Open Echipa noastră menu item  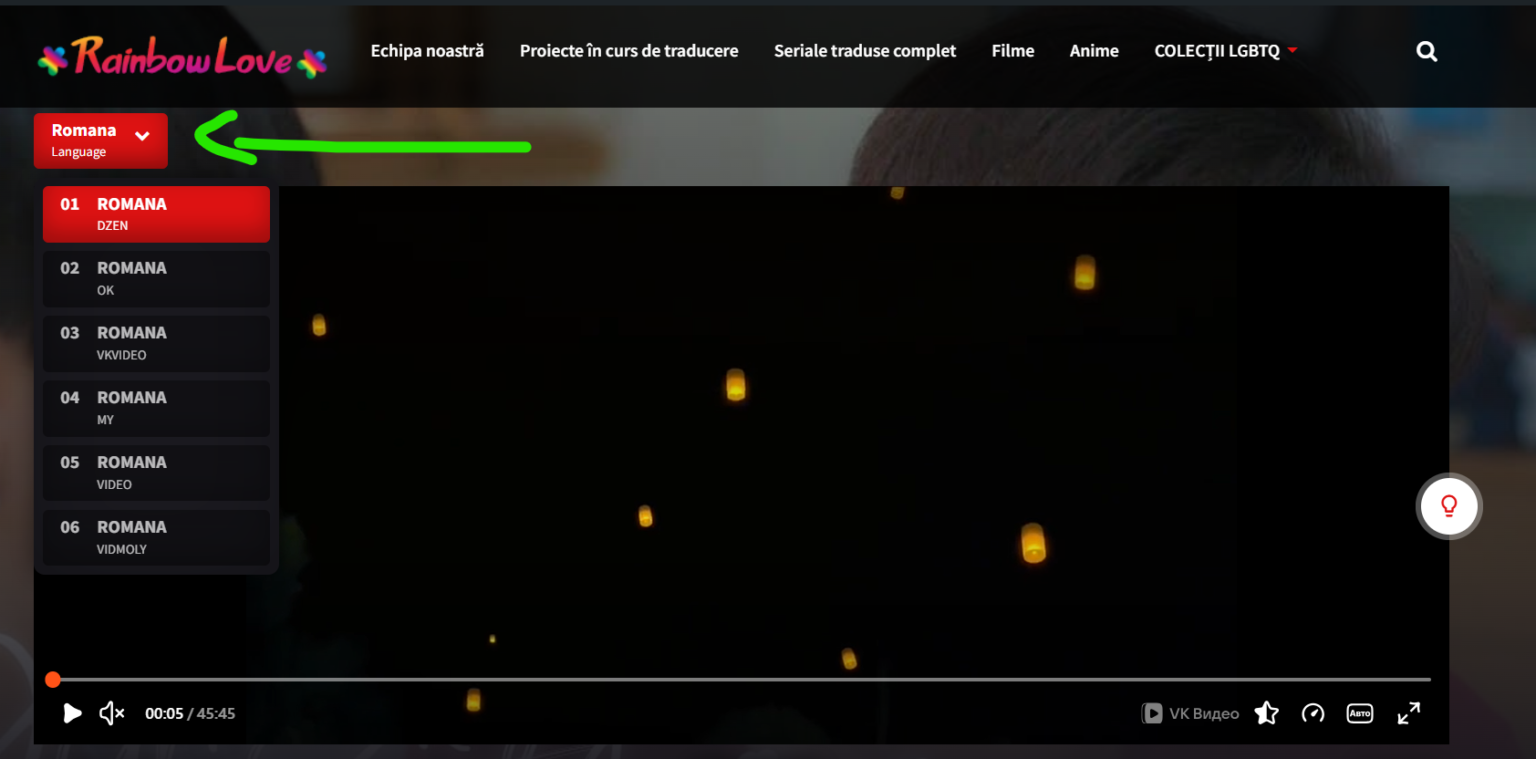[x=427, y=51]
